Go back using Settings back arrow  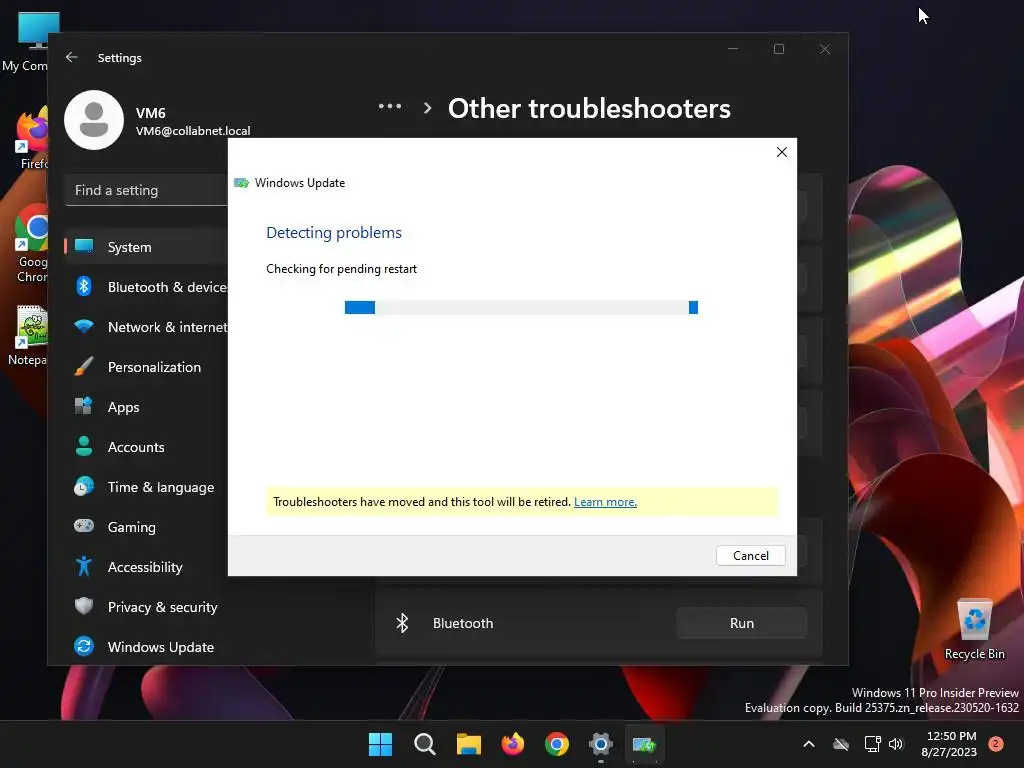tap(72, 57)
